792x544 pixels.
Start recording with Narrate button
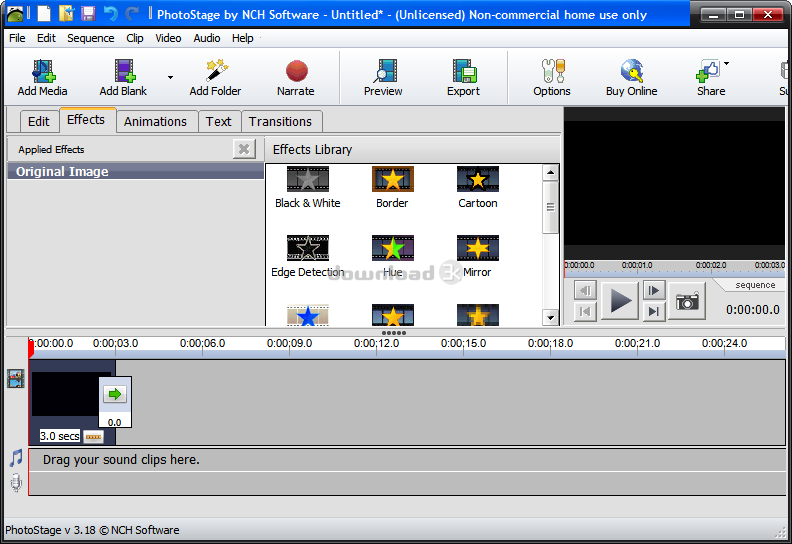point(296,77)
